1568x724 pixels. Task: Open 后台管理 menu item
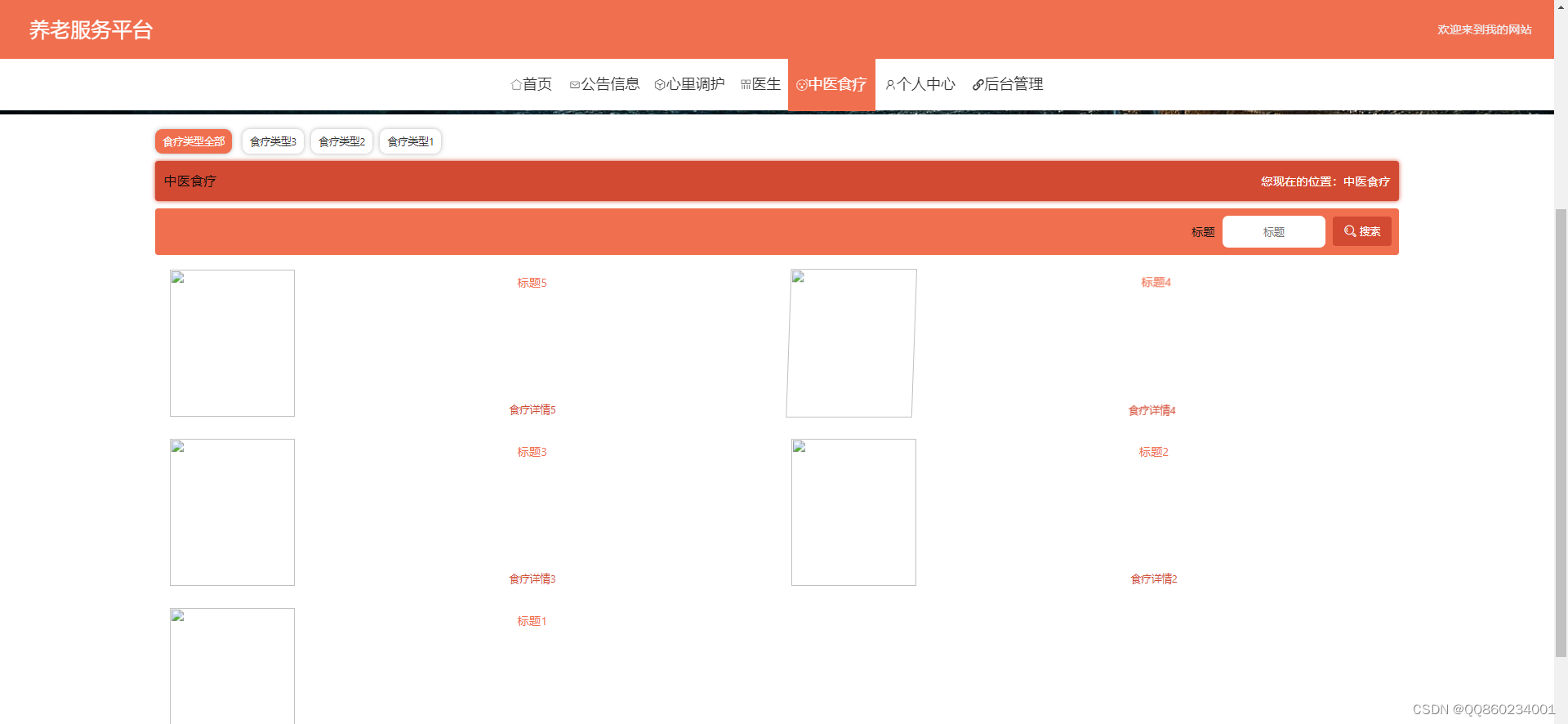click(x=1008, y=84)
